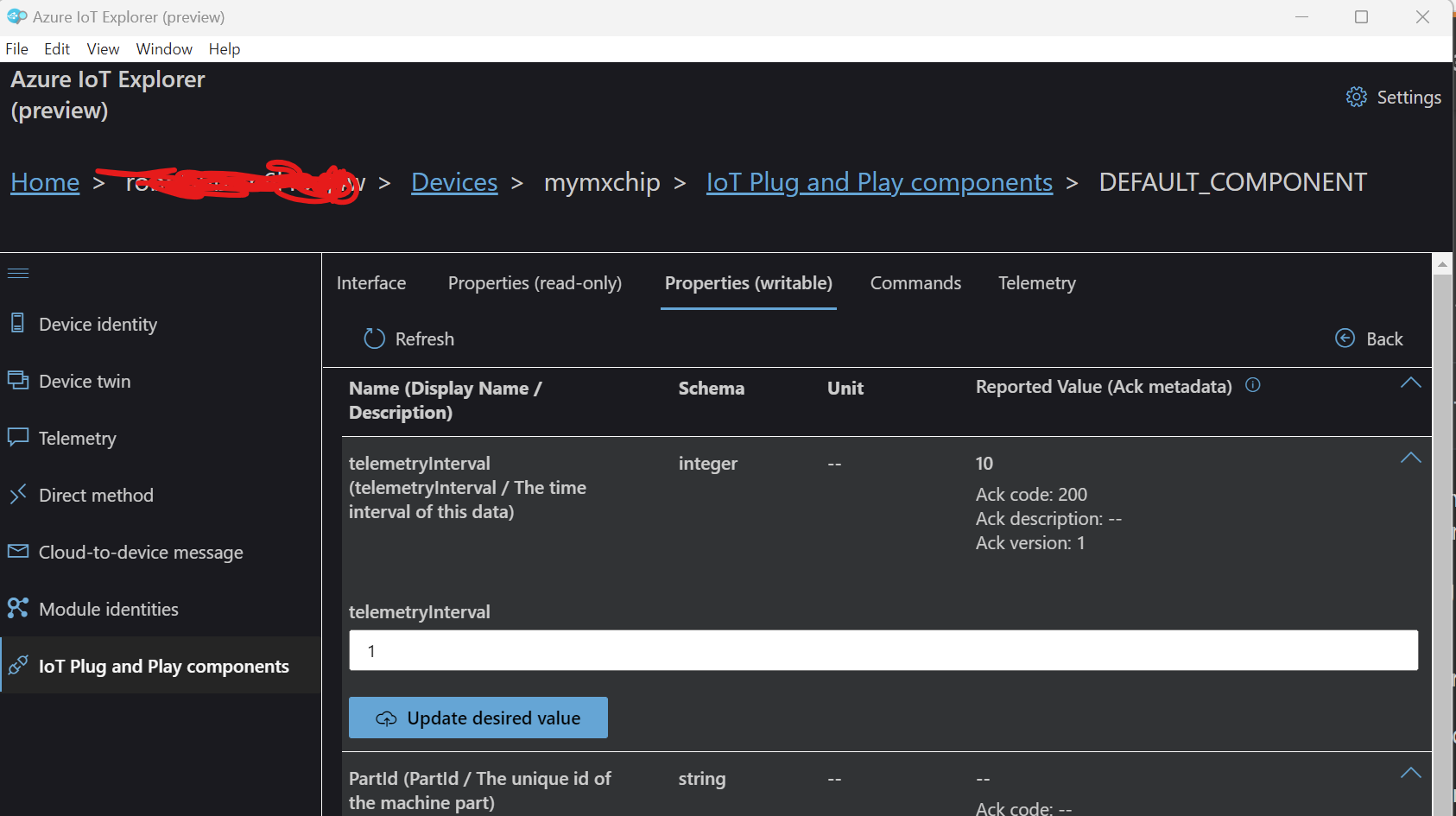This screenshot has height=816, width=1456.
Task: Click the Back button
Action: 1369,338
